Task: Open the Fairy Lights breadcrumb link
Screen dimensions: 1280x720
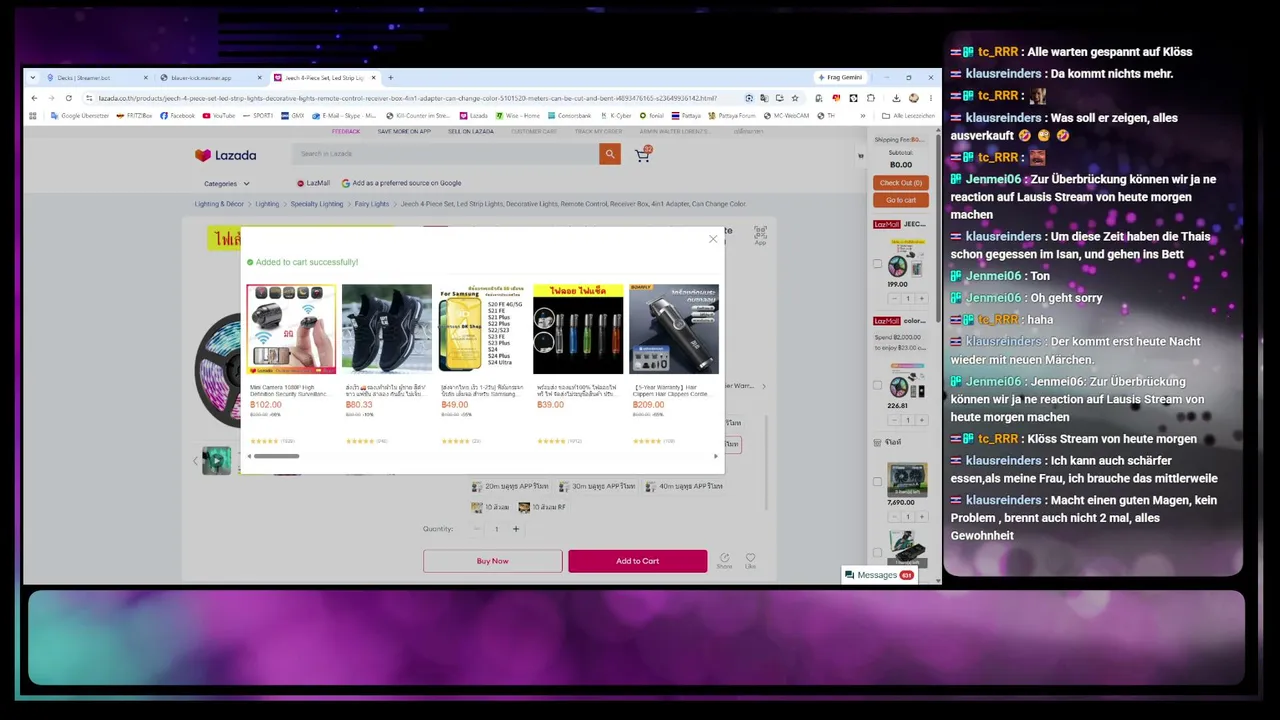Action: (x=372, y=204)
